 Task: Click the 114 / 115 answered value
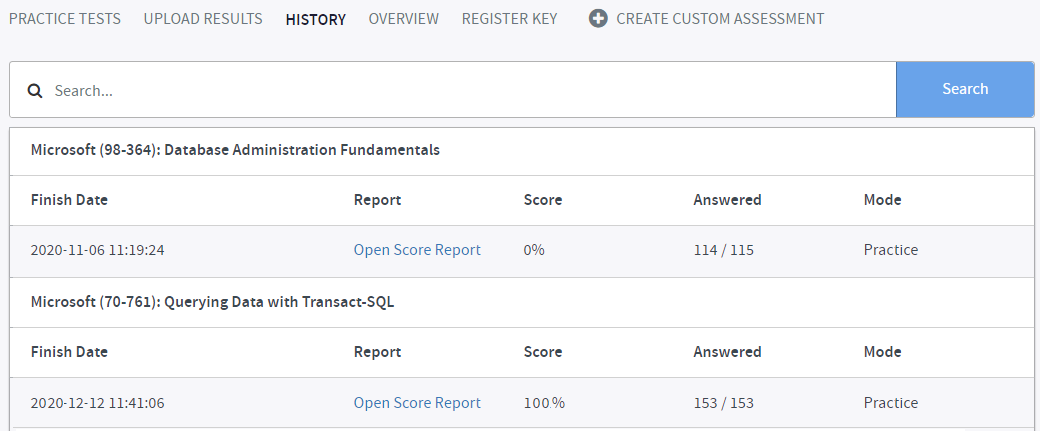tap(724, 250)
